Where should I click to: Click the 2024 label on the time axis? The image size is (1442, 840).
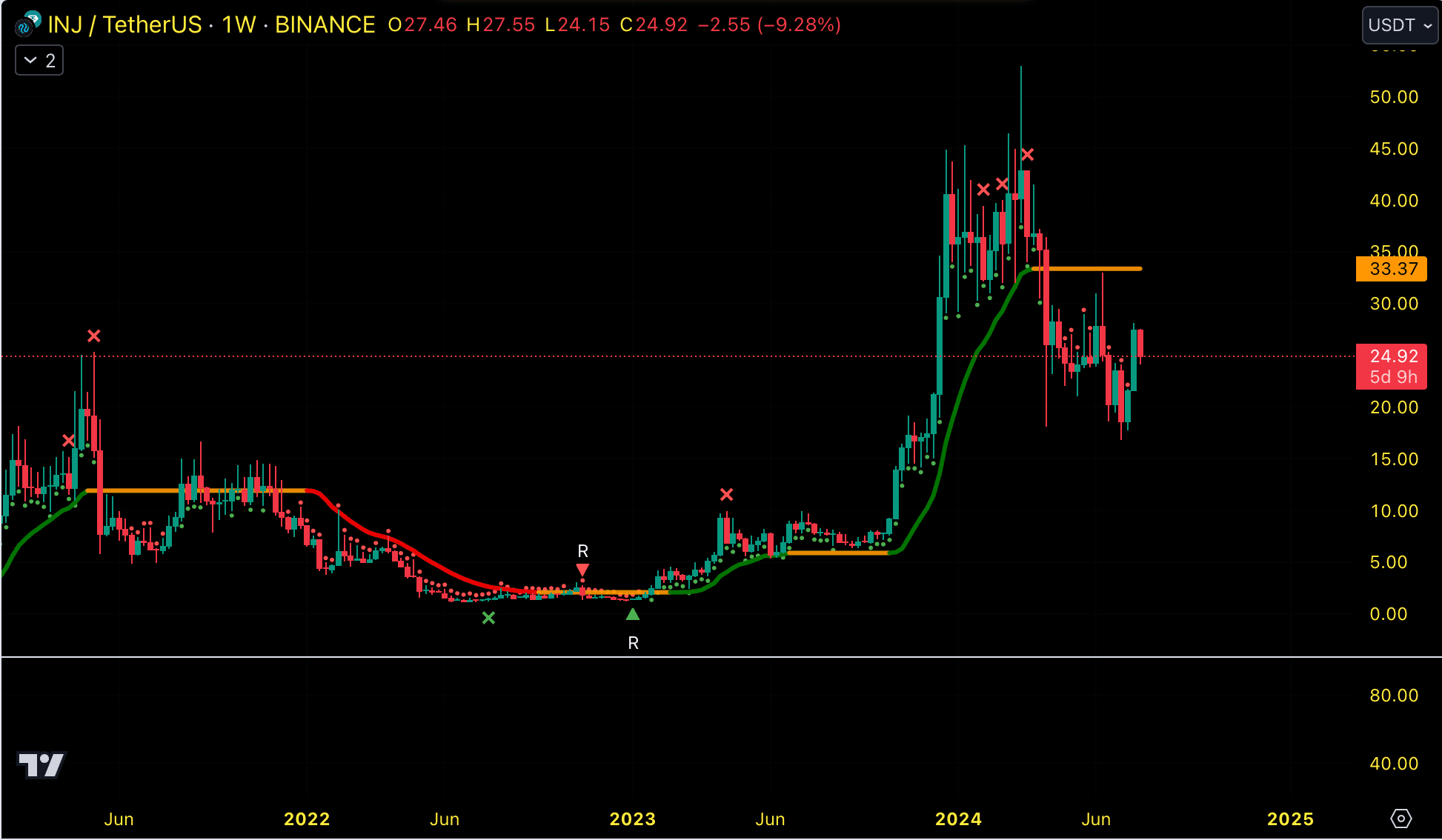958,819
